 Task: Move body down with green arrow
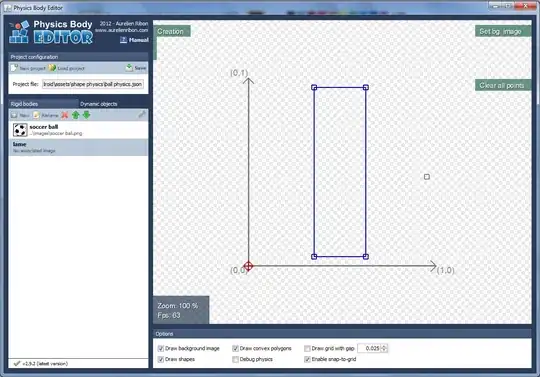point(86,115)
